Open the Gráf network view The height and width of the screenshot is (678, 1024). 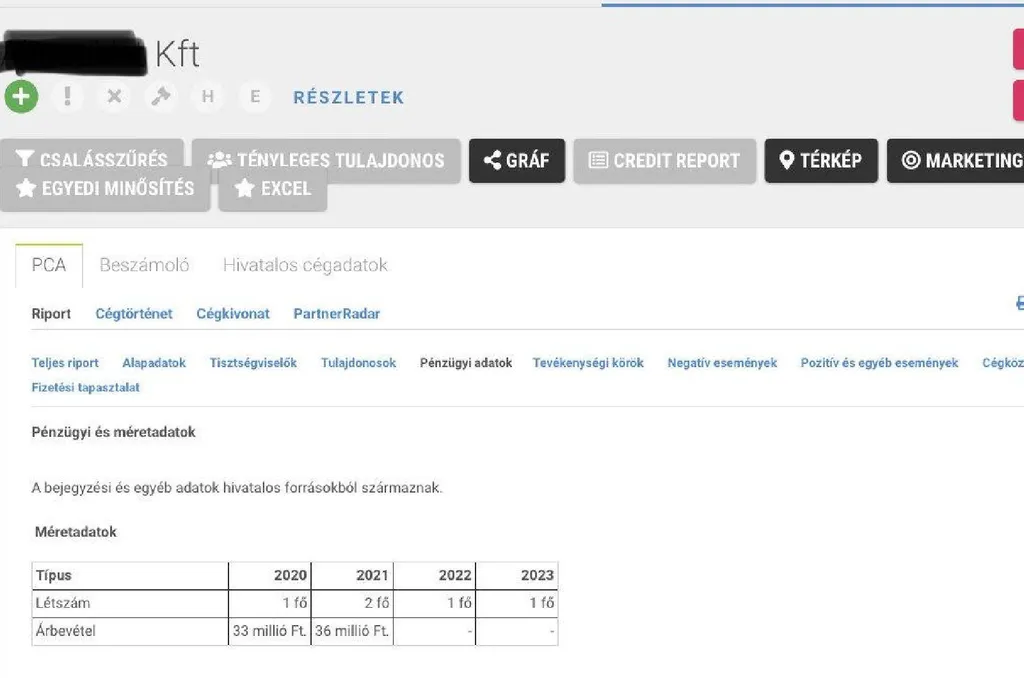pos(517,160)
